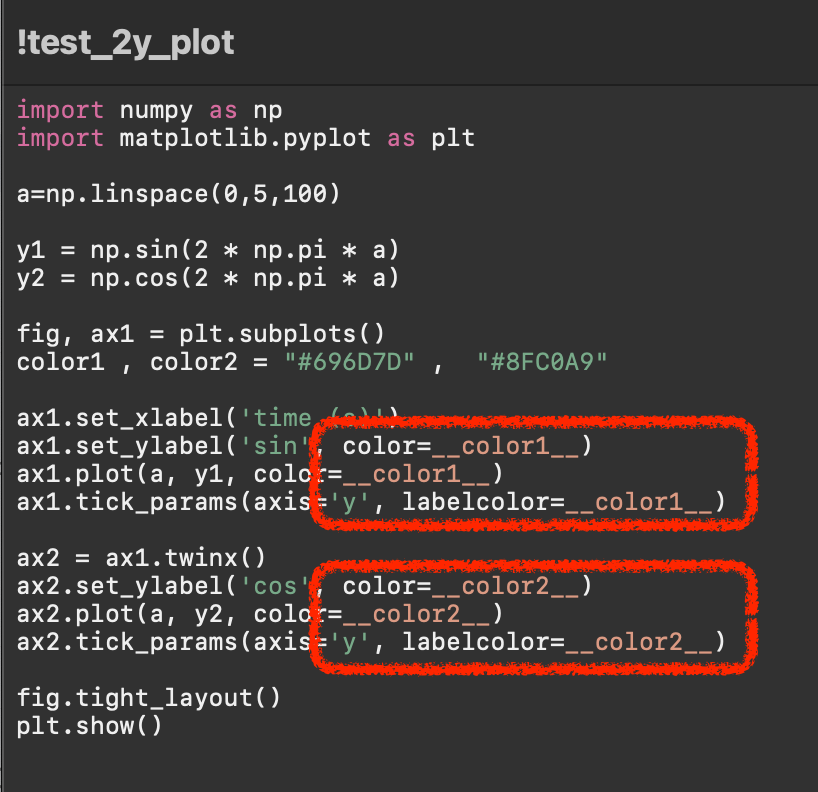
Task: Click the __color1__ placeholder in set_ylabel line
Action: [x=505, y=447]
